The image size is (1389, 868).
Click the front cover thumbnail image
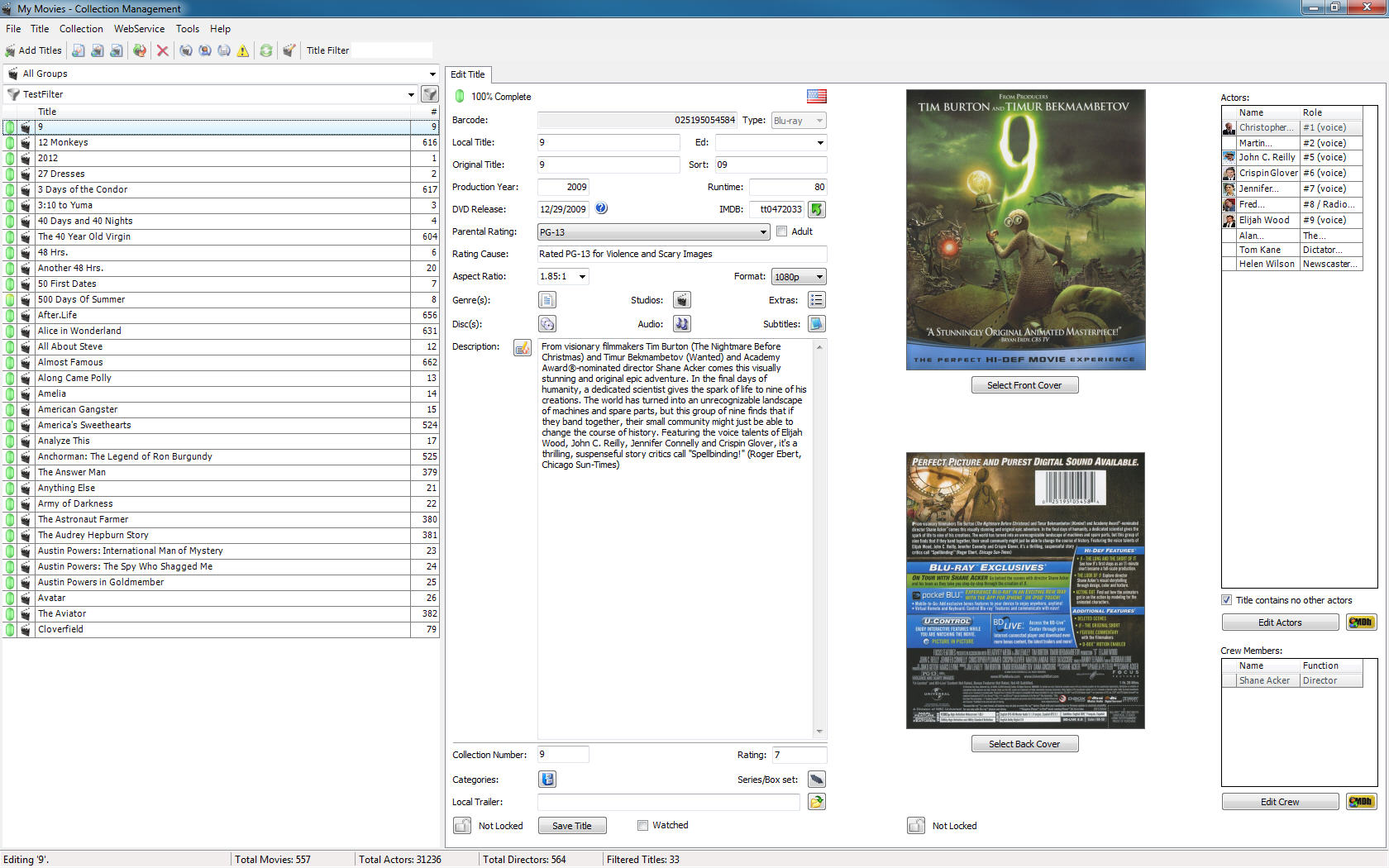[1025, 230]
